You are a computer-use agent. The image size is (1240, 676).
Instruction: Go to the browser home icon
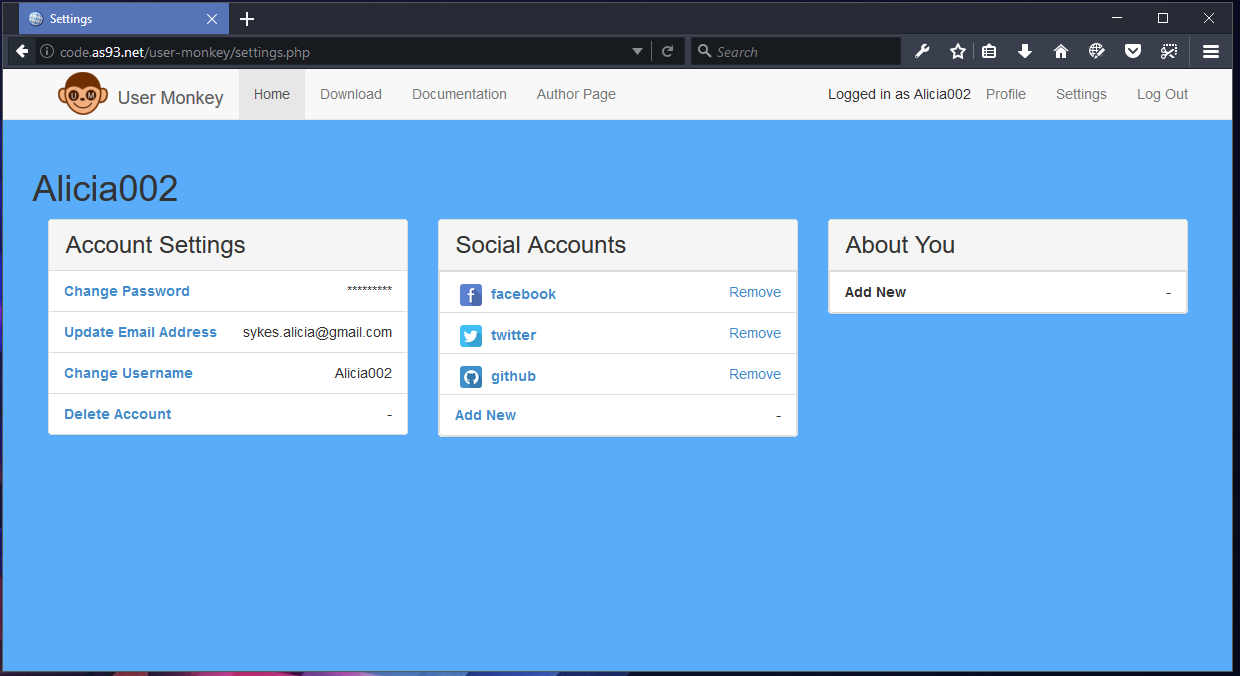pyautogui.click(x=1061, y=51)
